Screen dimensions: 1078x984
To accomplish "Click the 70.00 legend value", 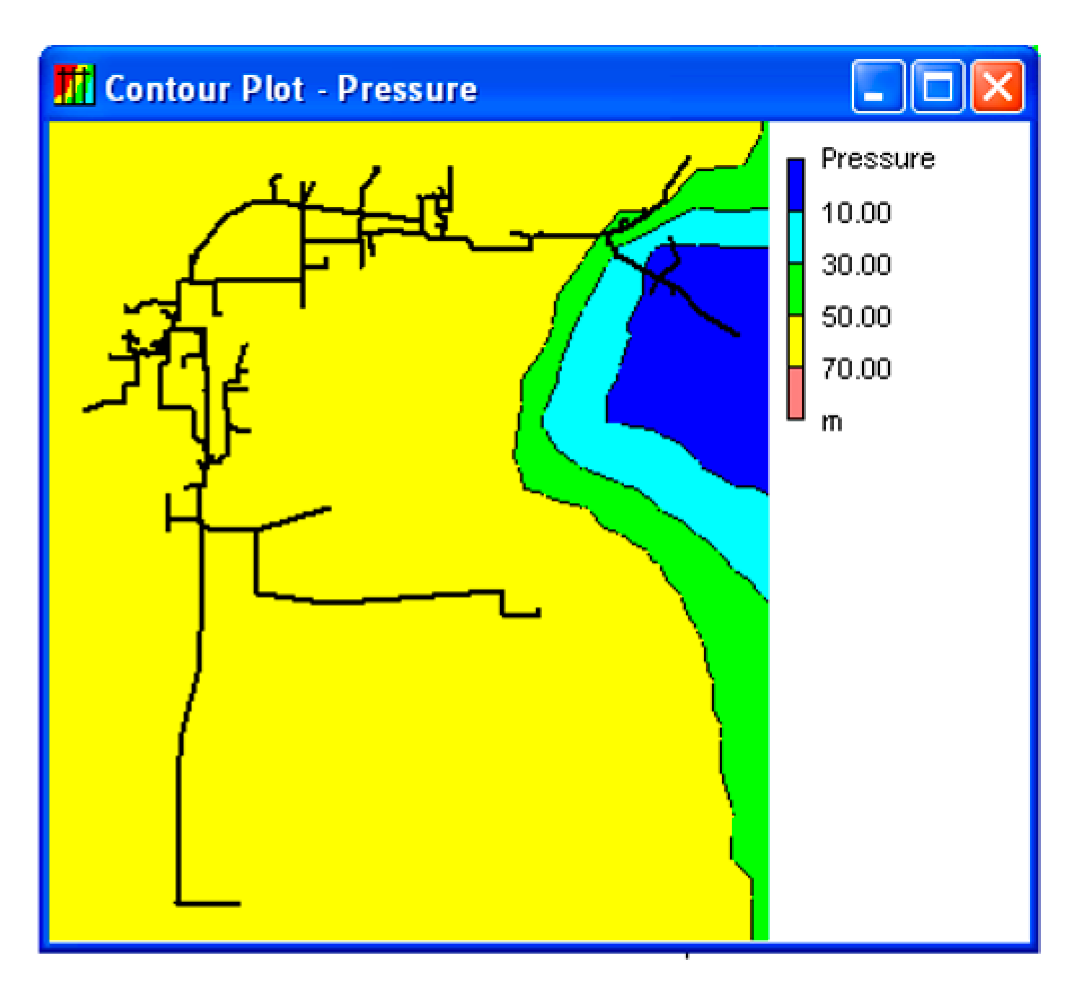I will (x=856, y=369).
